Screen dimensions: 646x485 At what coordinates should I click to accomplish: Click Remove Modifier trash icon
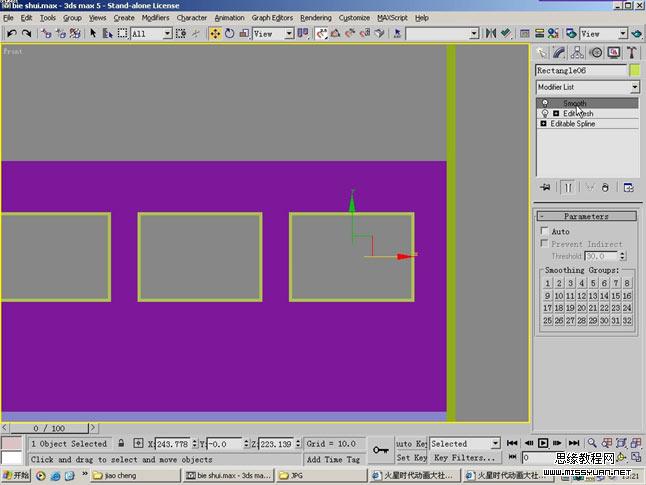(605, 187)
